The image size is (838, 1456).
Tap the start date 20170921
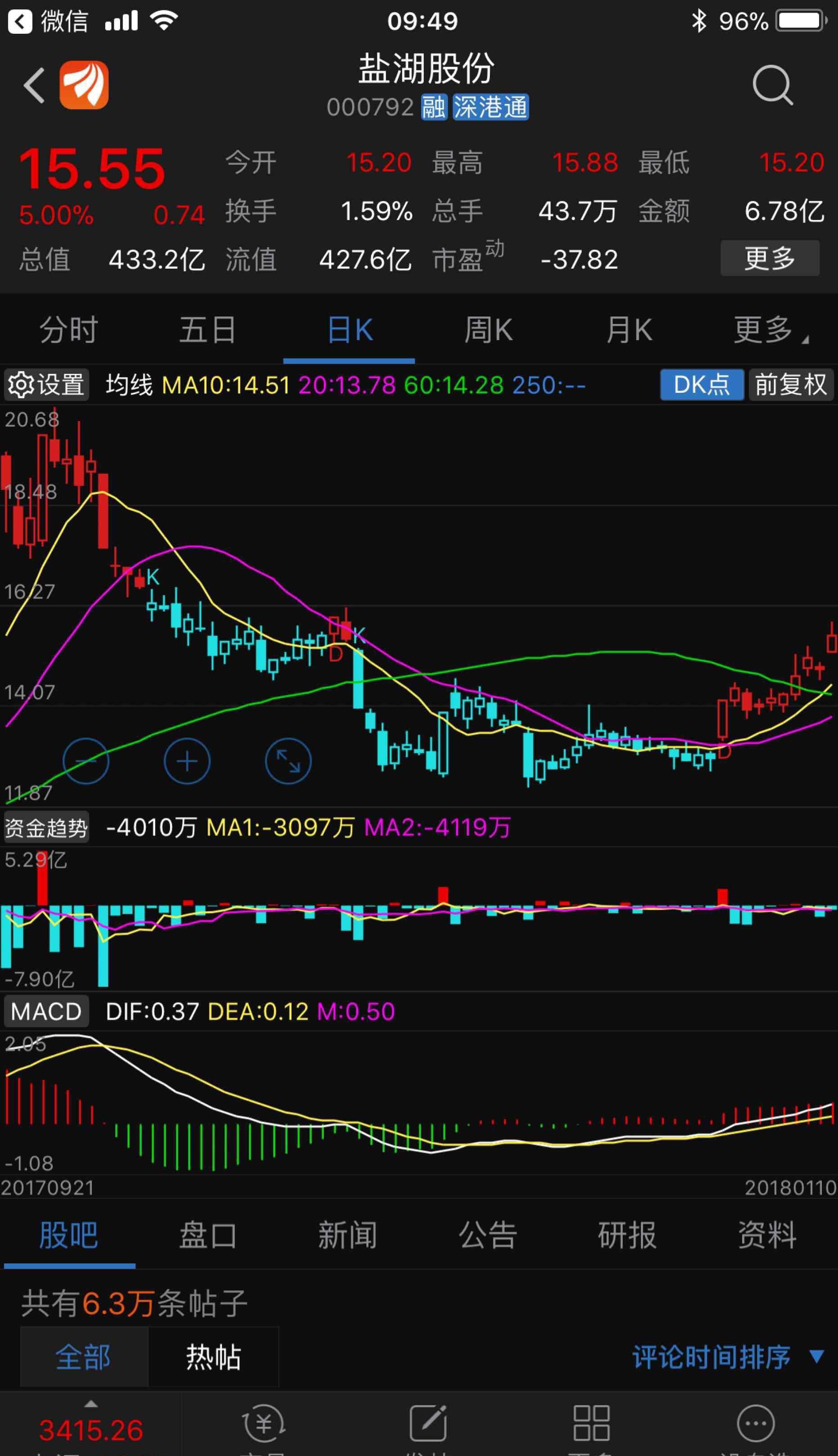(47, 1188)
